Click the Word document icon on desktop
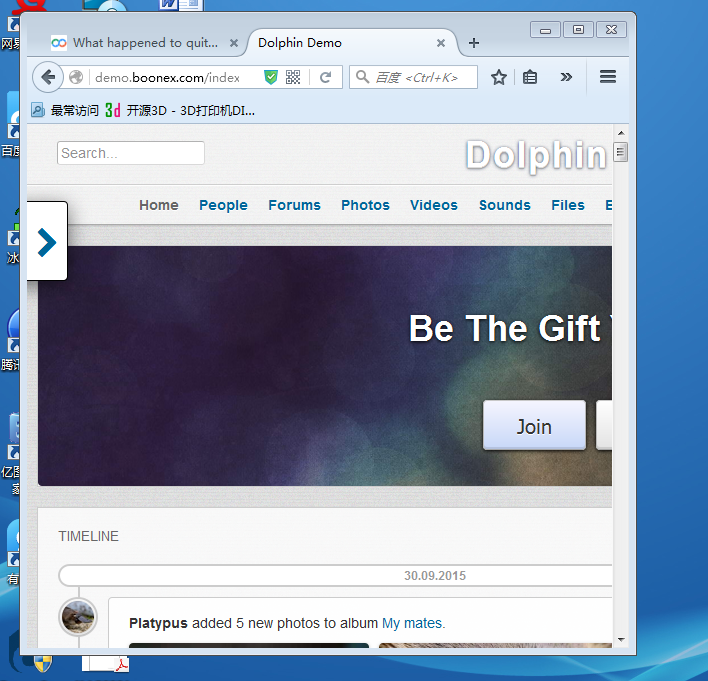This screenshot has height=681, width=708. click(x=182, y=5)
